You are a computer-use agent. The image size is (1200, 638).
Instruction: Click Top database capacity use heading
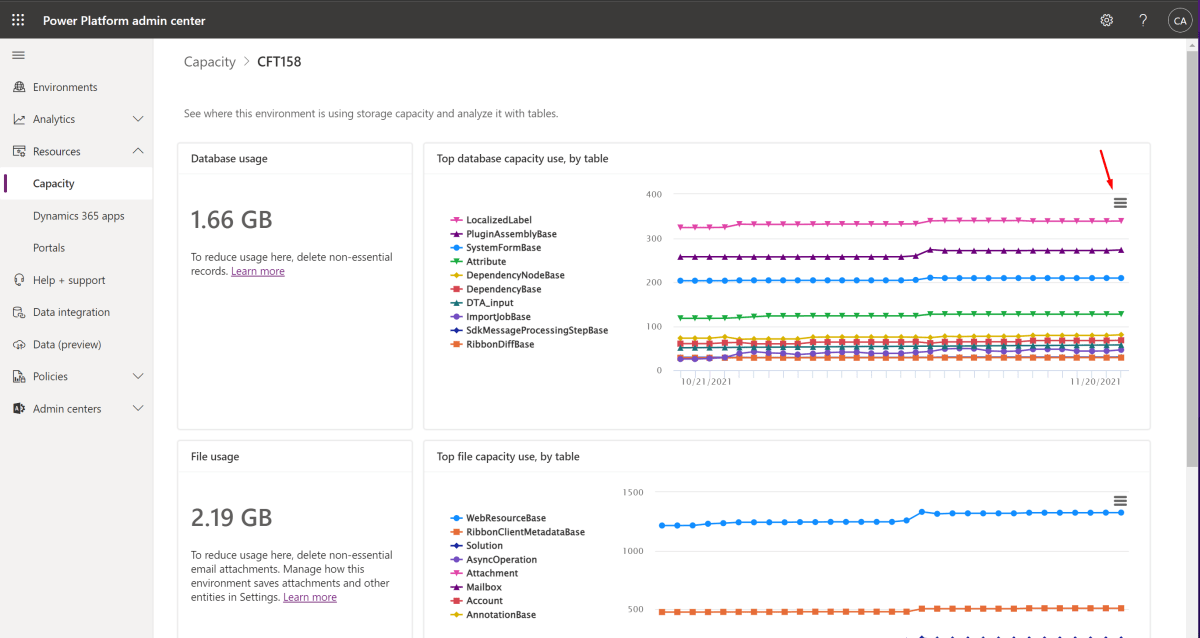click(522, 159)
